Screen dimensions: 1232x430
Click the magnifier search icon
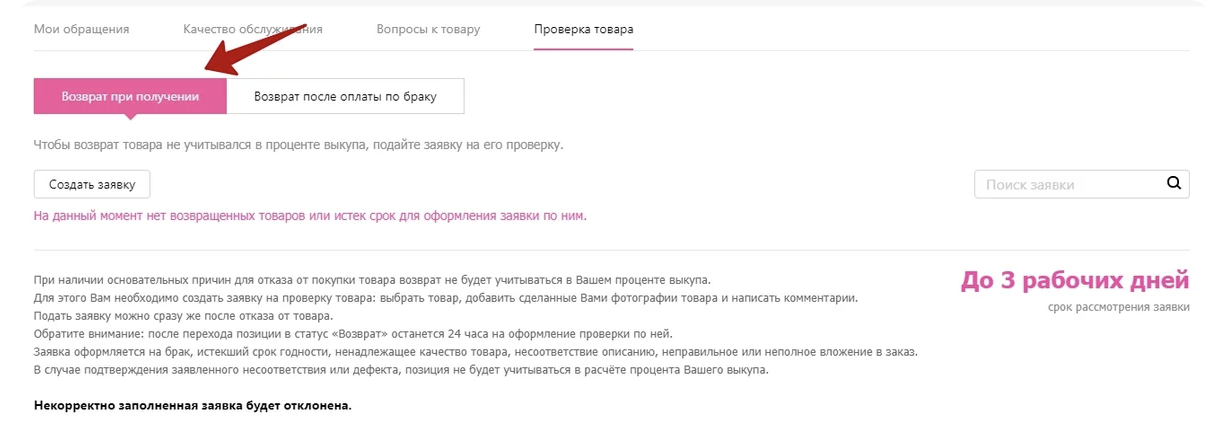1174,184
